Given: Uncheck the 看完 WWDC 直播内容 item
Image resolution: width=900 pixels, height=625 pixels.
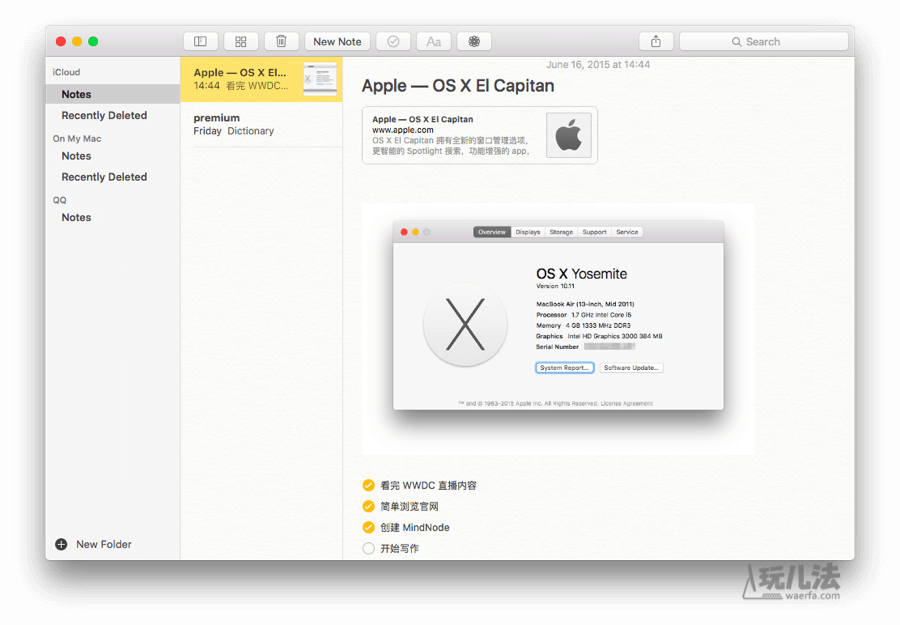Looking at the screenshot, I should point(368,486).
